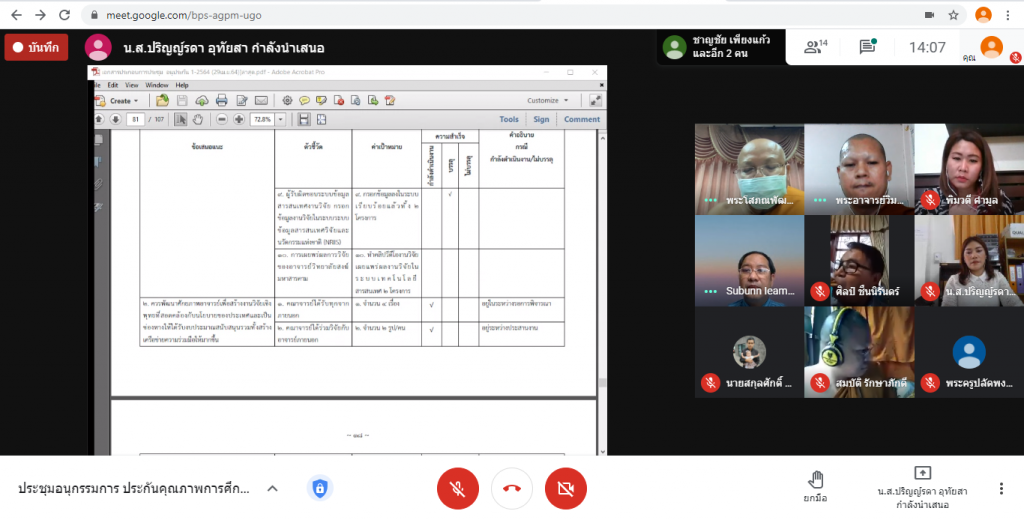Screen dimensions: 1024x520
Task: Click the raise hand icon
Action: [x=816, y=479]
